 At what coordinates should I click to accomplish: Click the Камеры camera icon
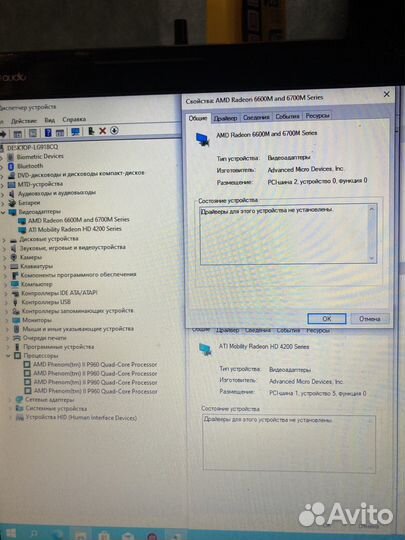pos(14,257)
